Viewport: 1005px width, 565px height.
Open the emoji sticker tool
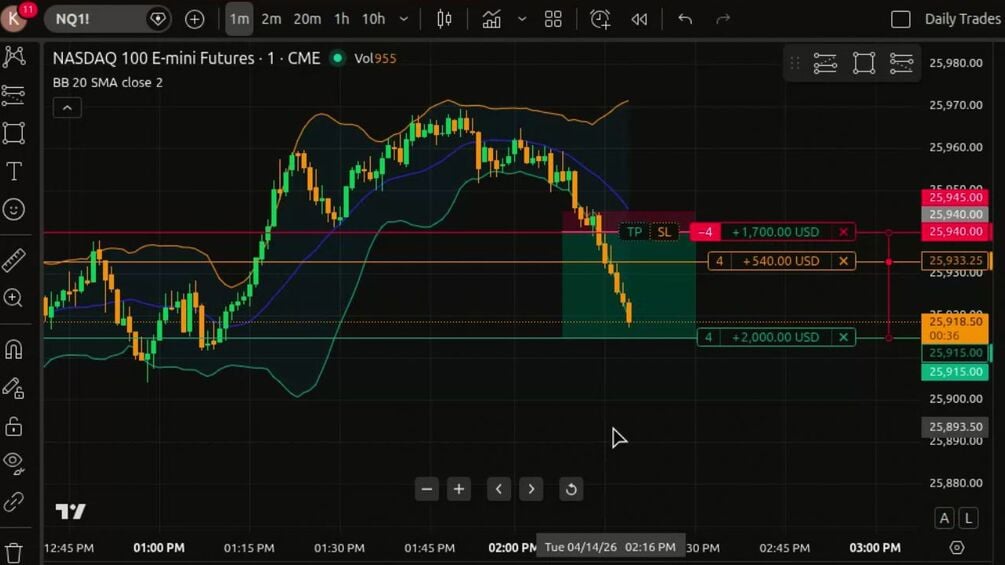(x=14, y=209)
